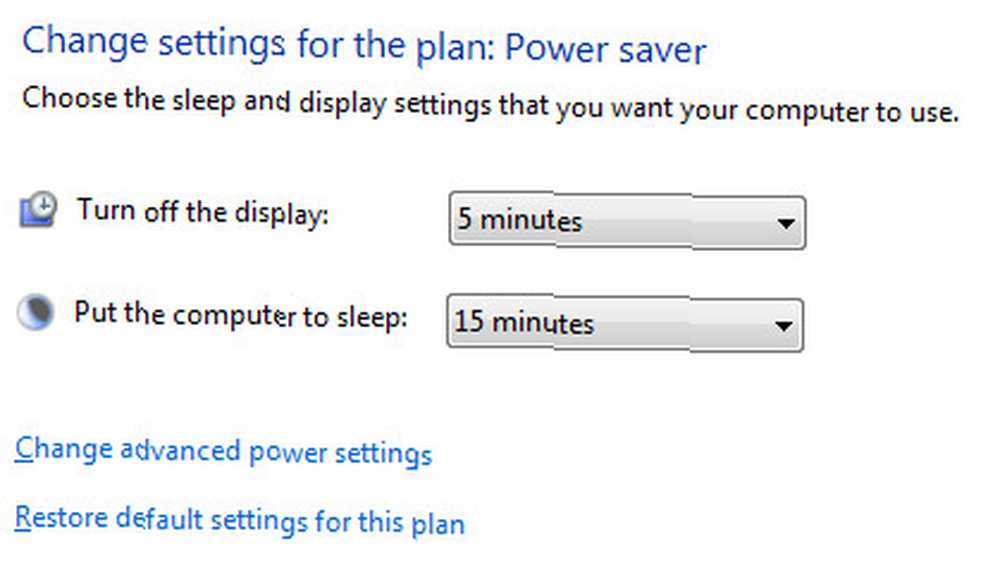The image size is (1000, 565).
Task: Click the crescent moon sleep icon
Action: (36, 312)
